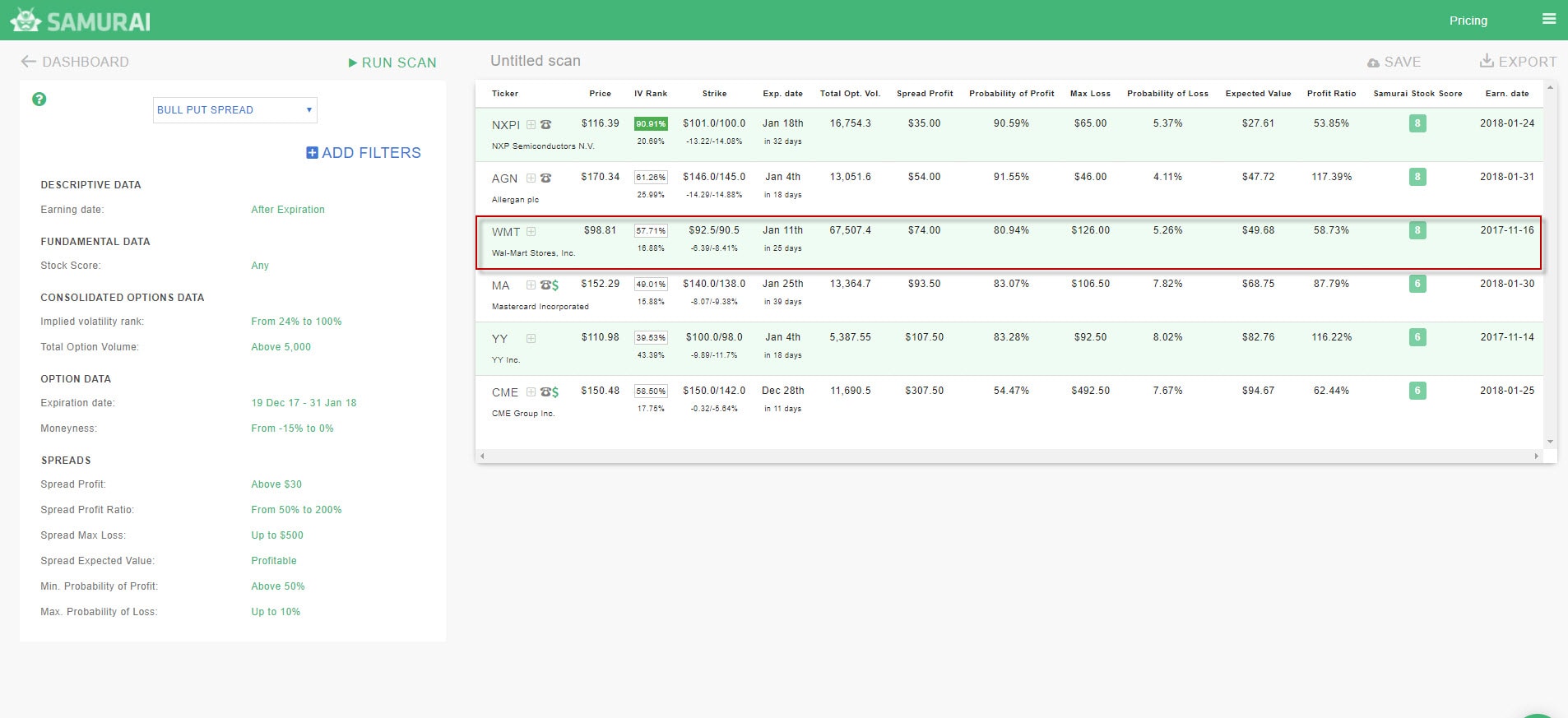Open the hamburger menu in header
Image resolution: width=1568 pixels, height=718 pixels.
(1549, 19)
